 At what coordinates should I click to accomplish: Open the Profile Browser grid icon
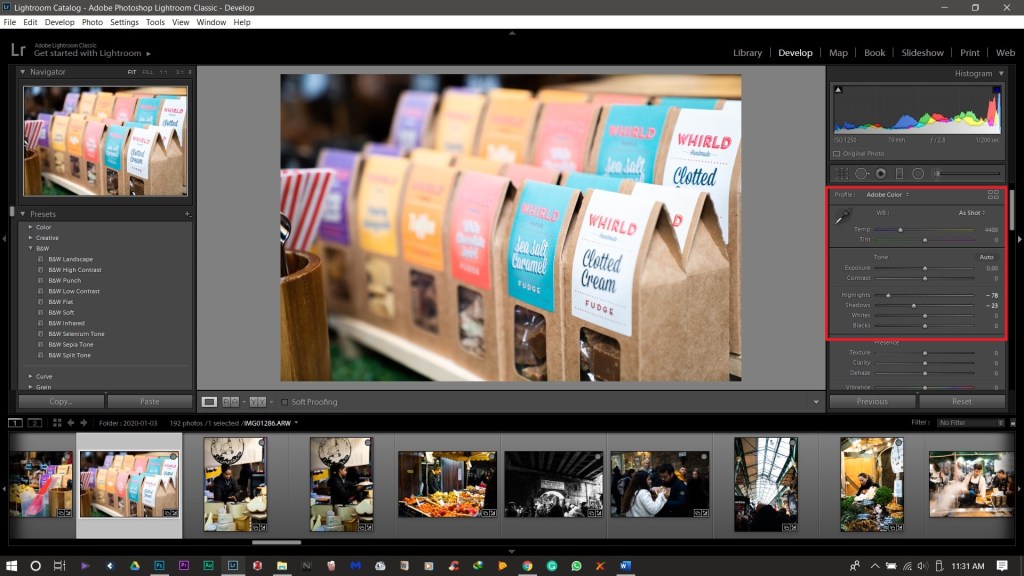[993, 194]
